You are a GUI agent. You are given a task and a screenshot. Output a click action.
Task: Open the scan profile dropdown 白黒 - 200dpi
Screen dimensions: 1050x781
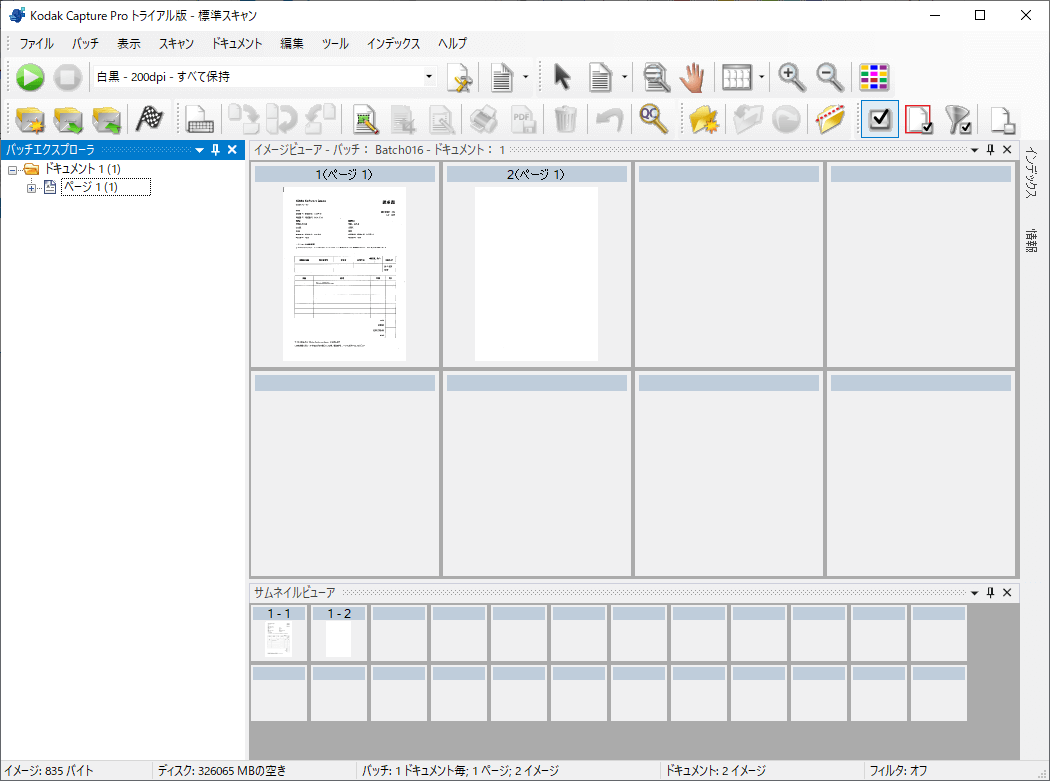tap(429, 77)
